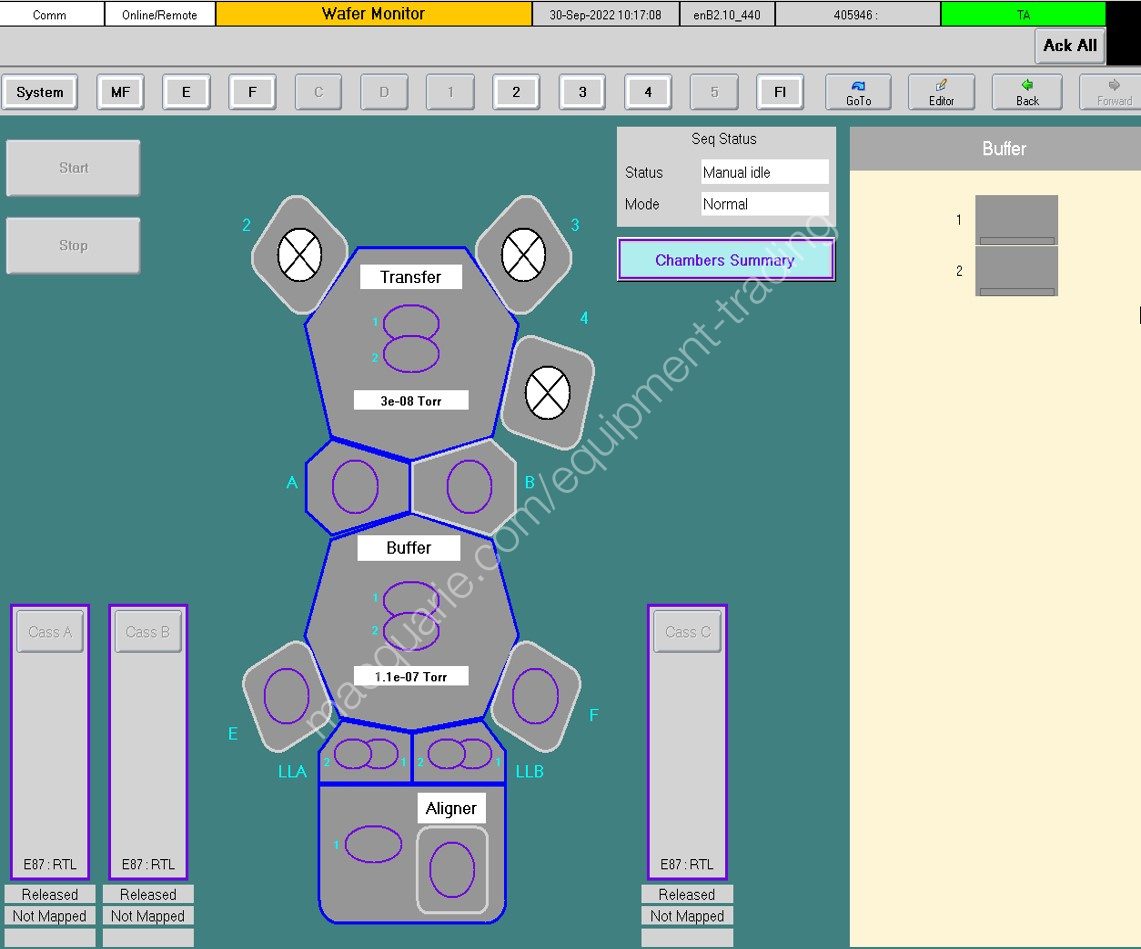Switch to the MF tab
Image resolution: width=1141 pixels, height=949 pixels.
pos(120,92)
